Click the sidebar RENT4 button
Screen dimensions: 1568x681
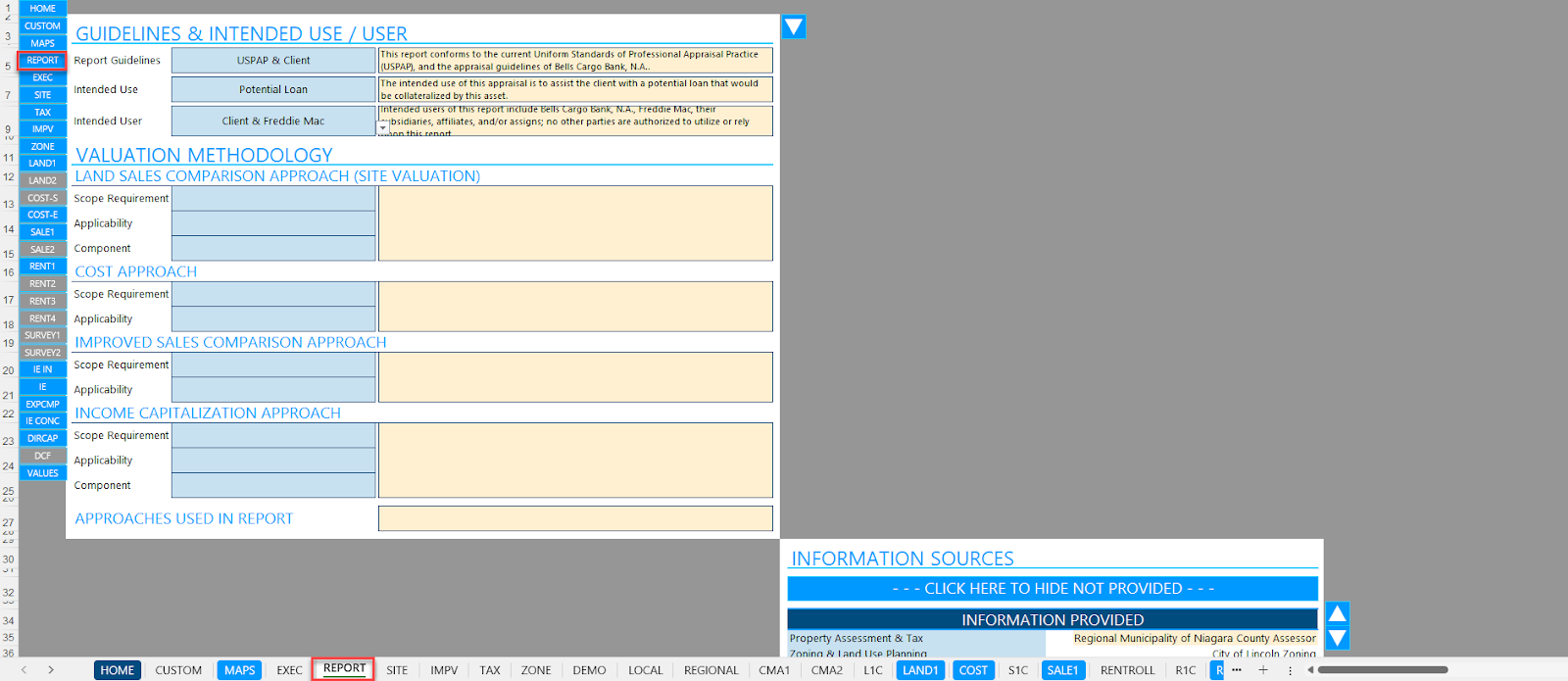[x=42, y=318]
